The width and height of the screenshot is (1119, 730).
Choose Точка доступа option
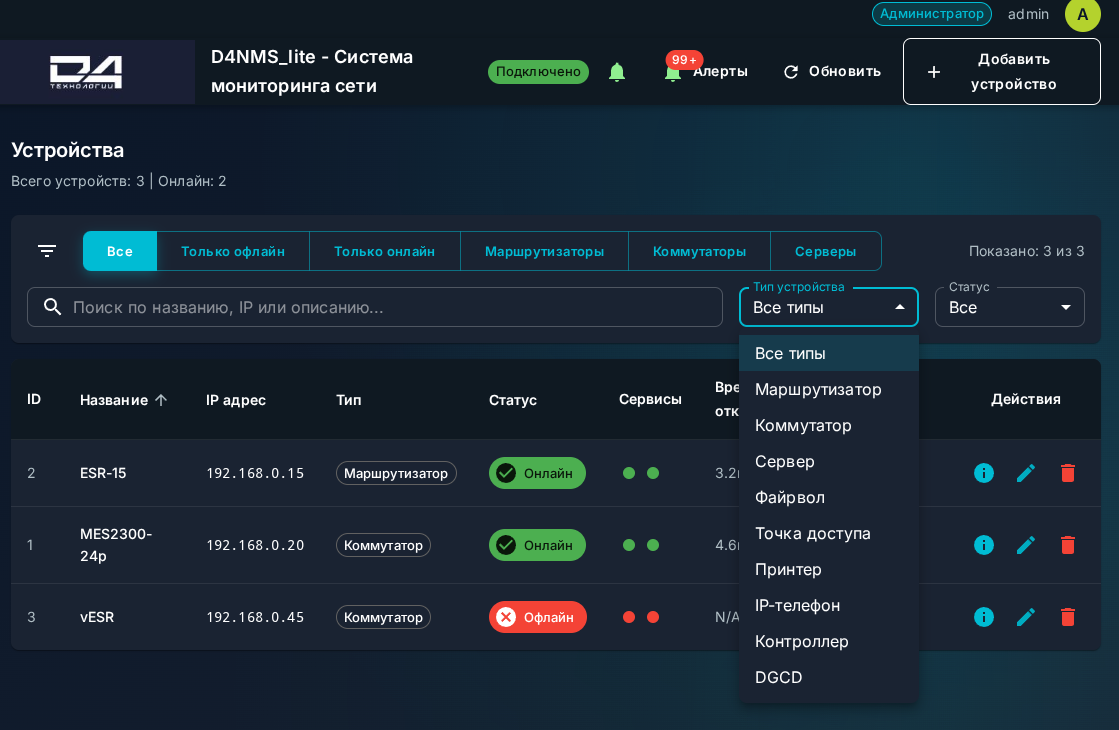(x=829, y=533)
